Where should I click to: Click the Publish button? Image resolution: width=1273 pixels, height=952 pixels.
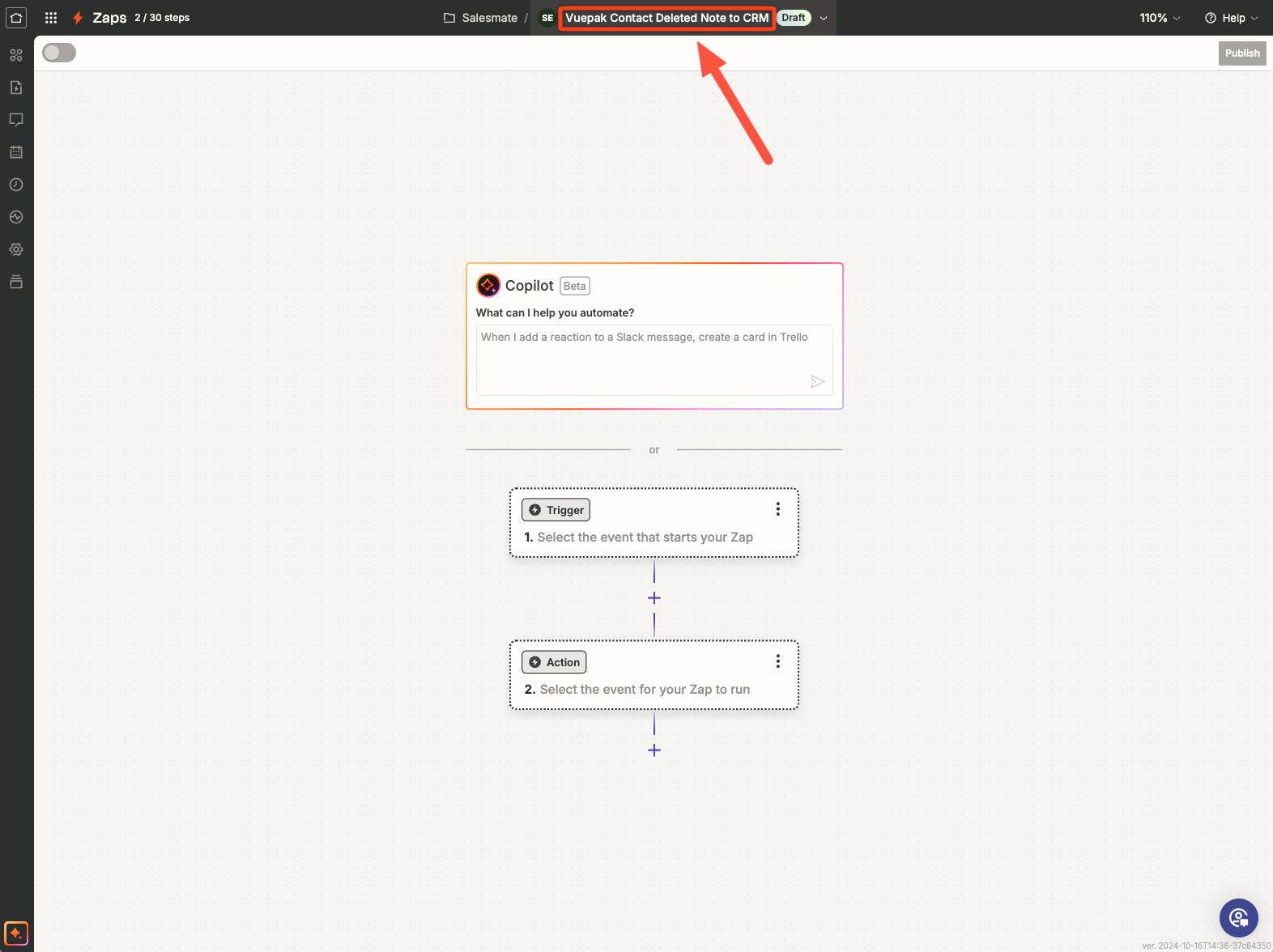point(1241,53)
